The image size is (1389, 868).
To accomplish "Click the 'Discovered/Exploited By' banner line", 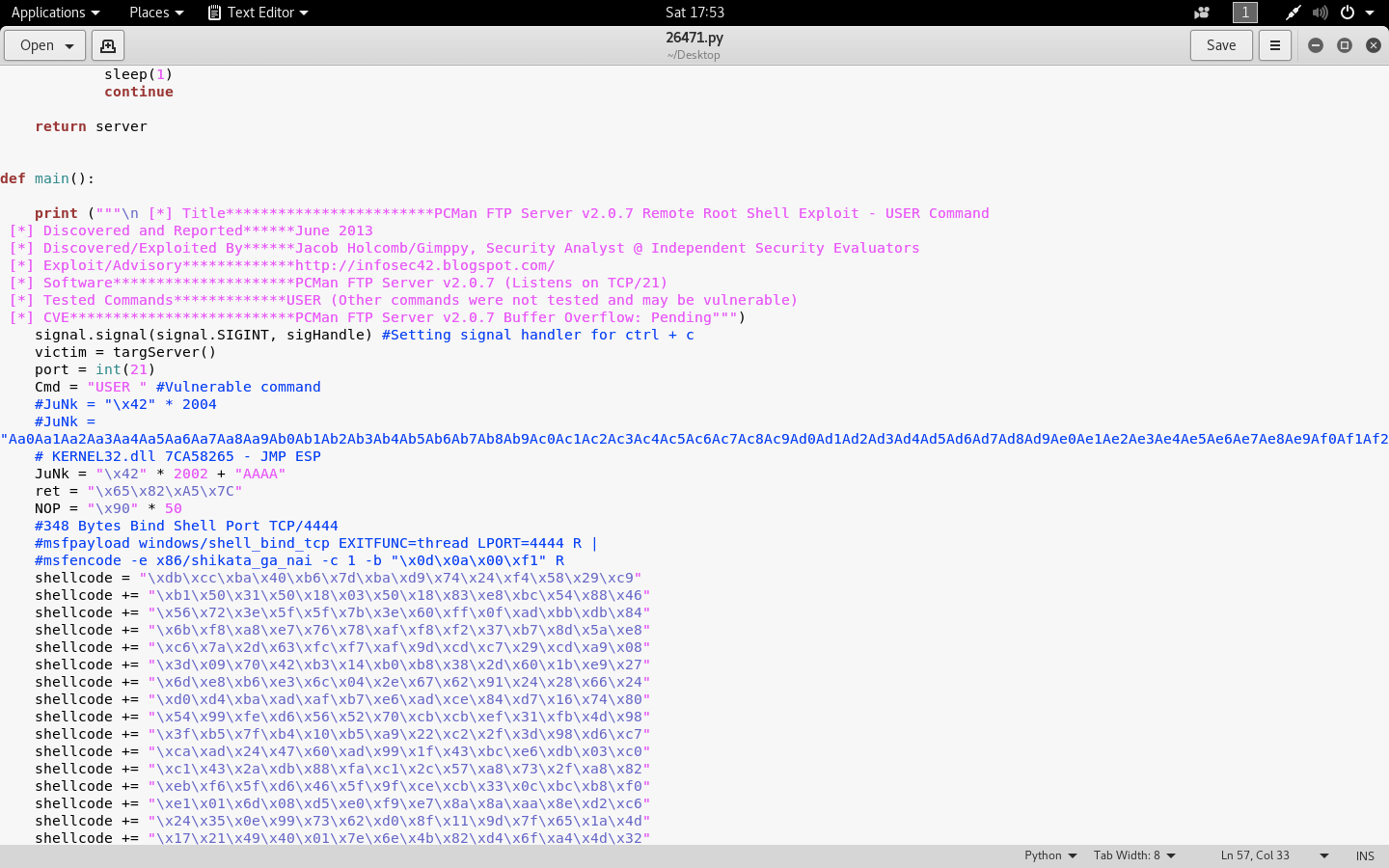I will point(464,248).
